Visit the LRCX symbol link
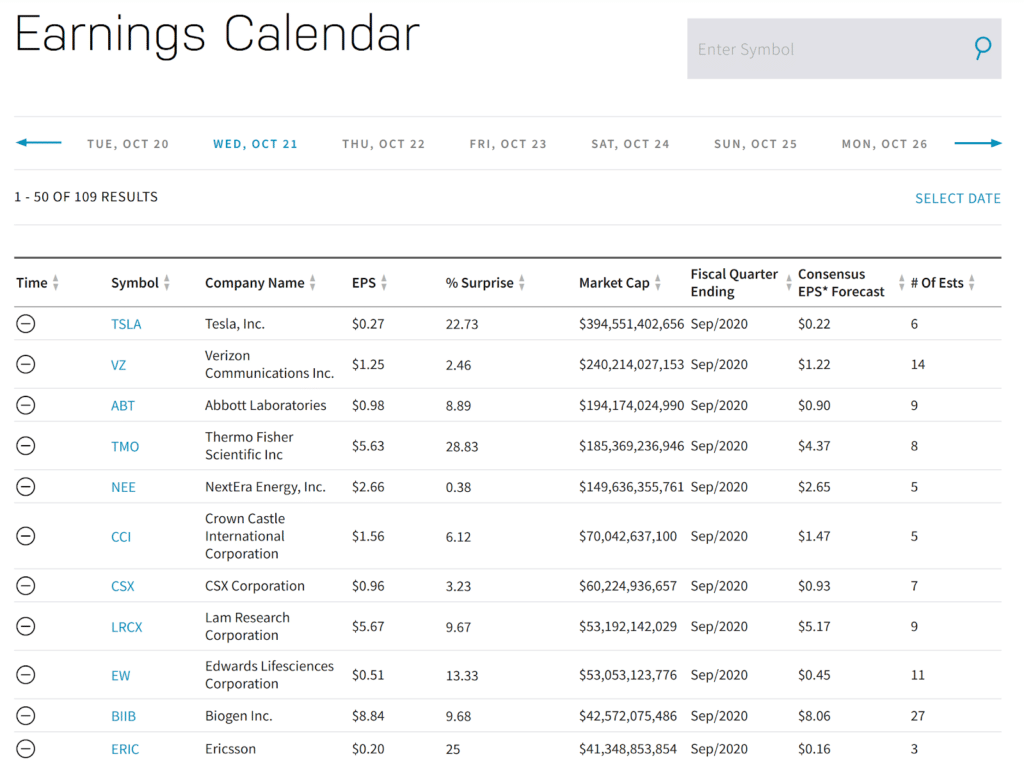Image resolution: width=1024 pixels, height=764 pixels. pos(127,627)
